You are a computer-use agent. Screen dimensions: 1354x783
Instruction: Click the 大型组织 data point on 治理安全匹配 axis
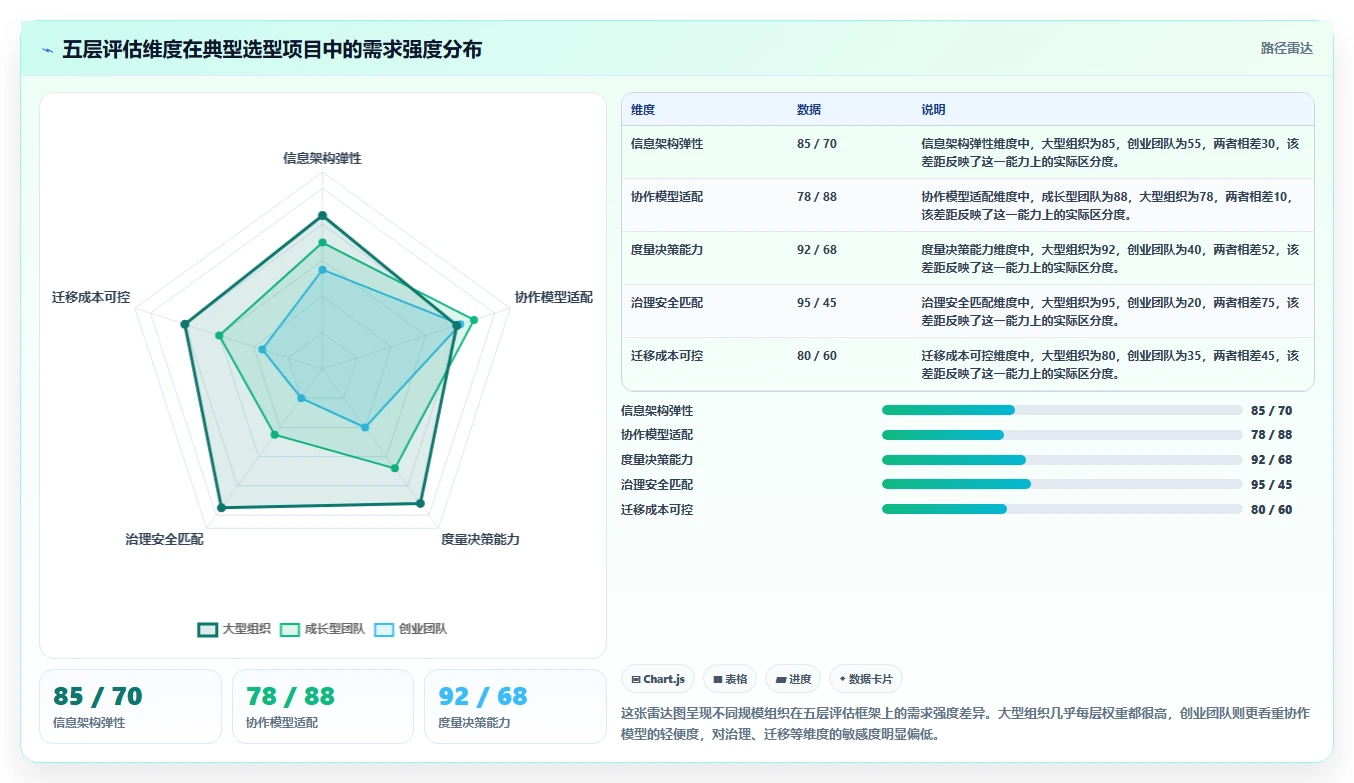(221, 508)
